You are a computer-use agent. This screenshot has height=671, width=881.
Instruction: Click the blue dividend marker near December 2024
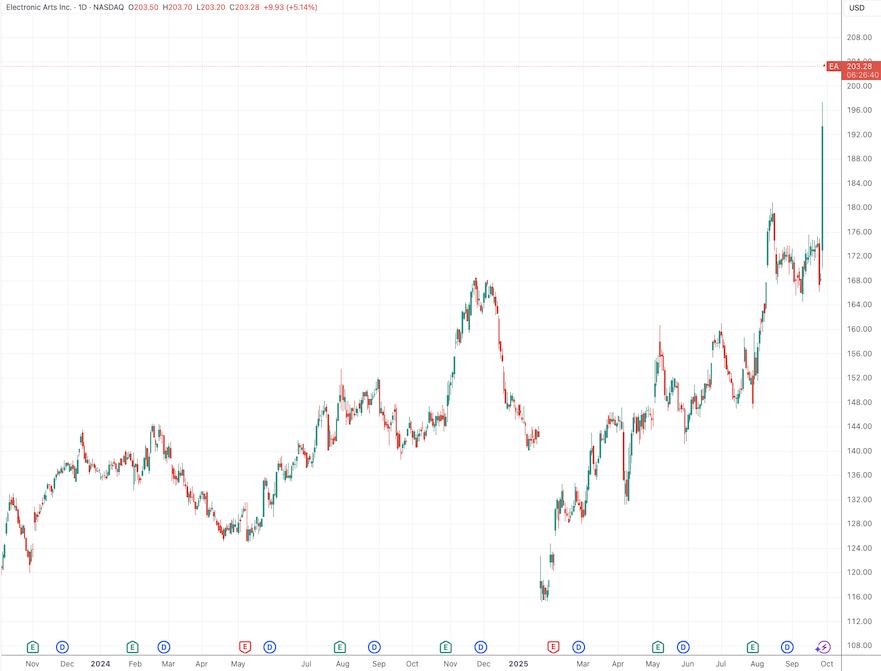[x=480, y=648]
